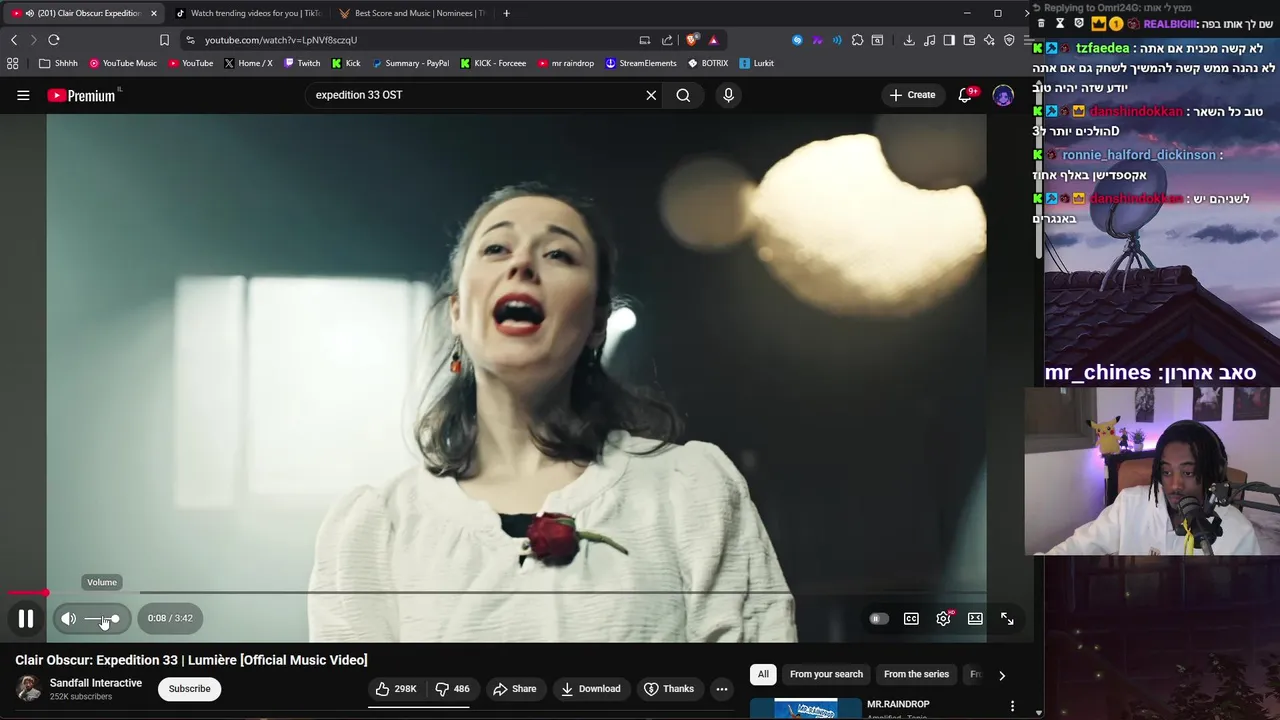This screenshot has width=1280, height=720.
Task: Open Brave Shields lion icon
Action: pyautogui.click(x=691, y=40)
